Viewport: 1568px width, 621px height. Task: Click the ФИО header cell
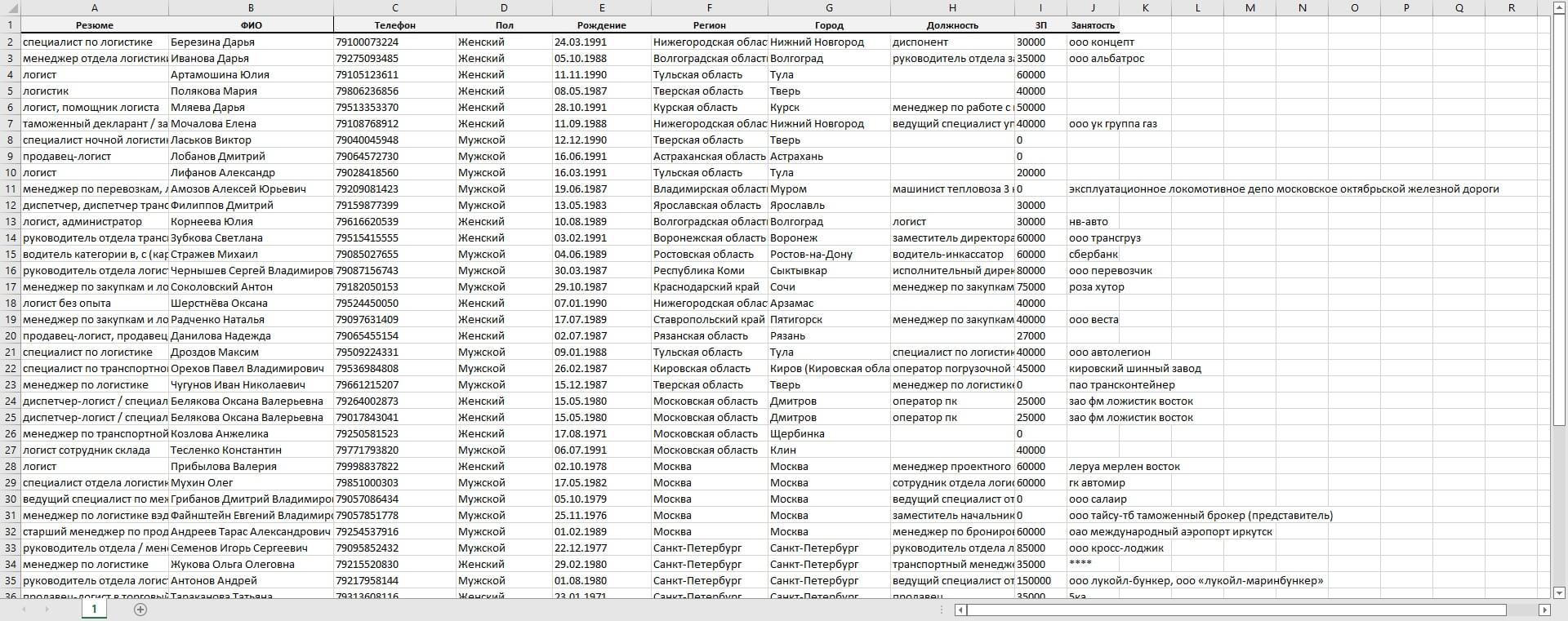(x=251, y=25)
